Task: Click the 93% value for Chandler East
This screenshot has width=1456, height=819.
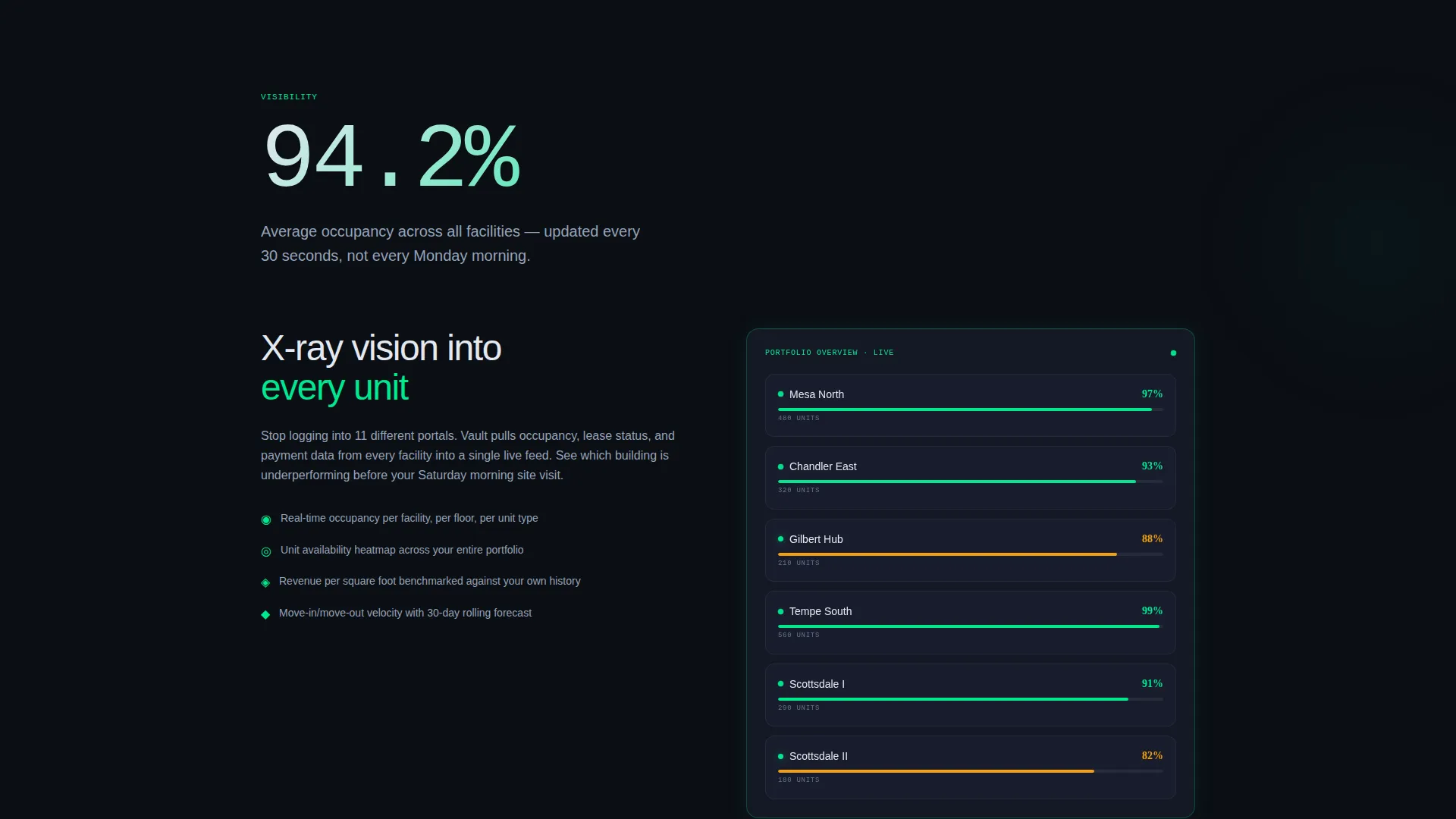Action: tap(1152, 466)
